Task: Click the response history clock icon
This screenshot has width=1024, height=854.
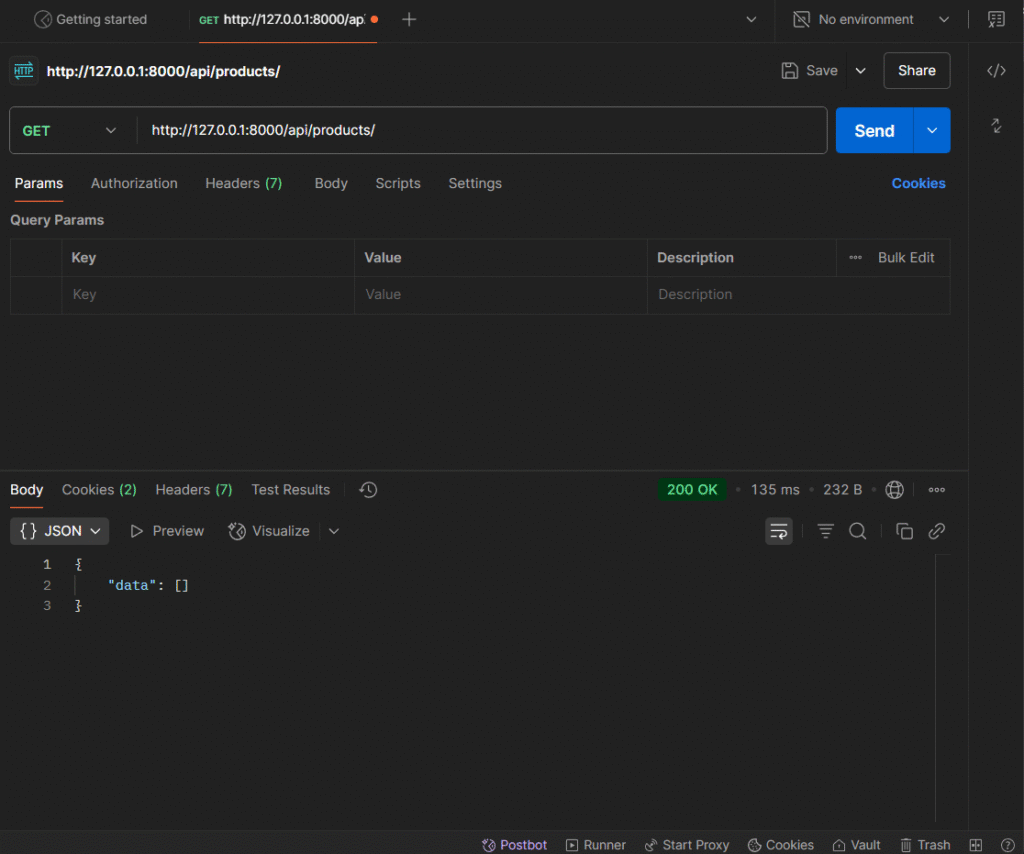Action: [x=368, y=490]
